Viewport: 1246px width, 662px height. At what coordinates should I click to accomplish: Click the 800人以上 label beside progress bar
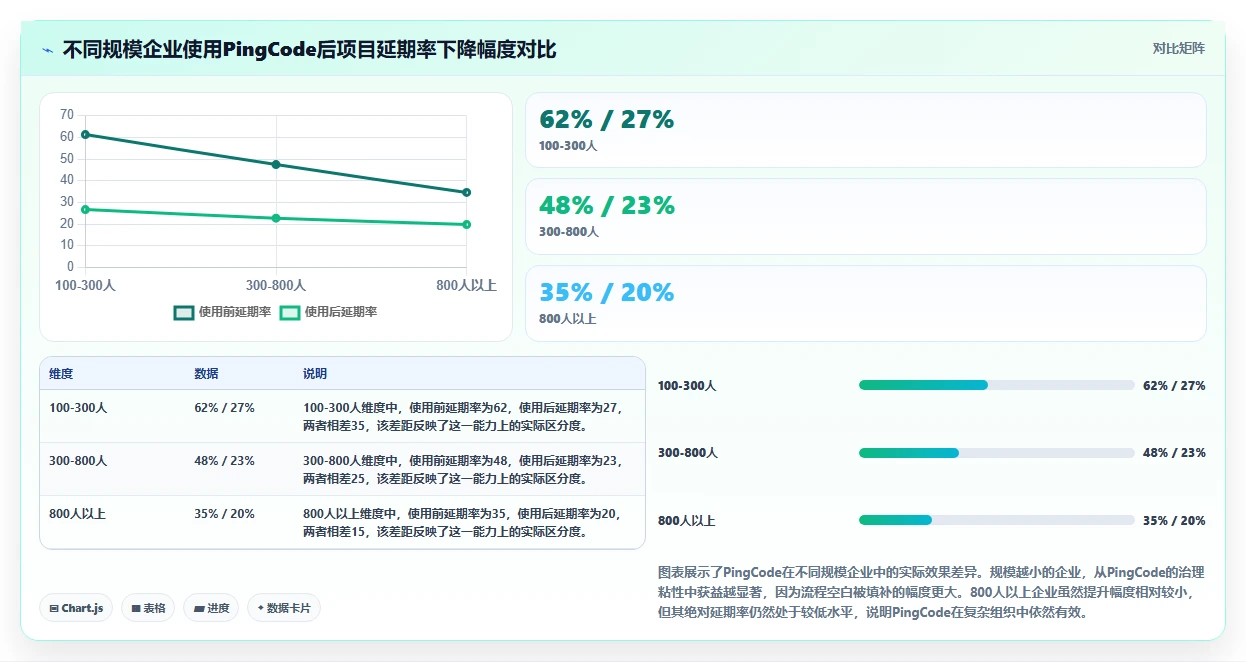[x=686, y=521]
